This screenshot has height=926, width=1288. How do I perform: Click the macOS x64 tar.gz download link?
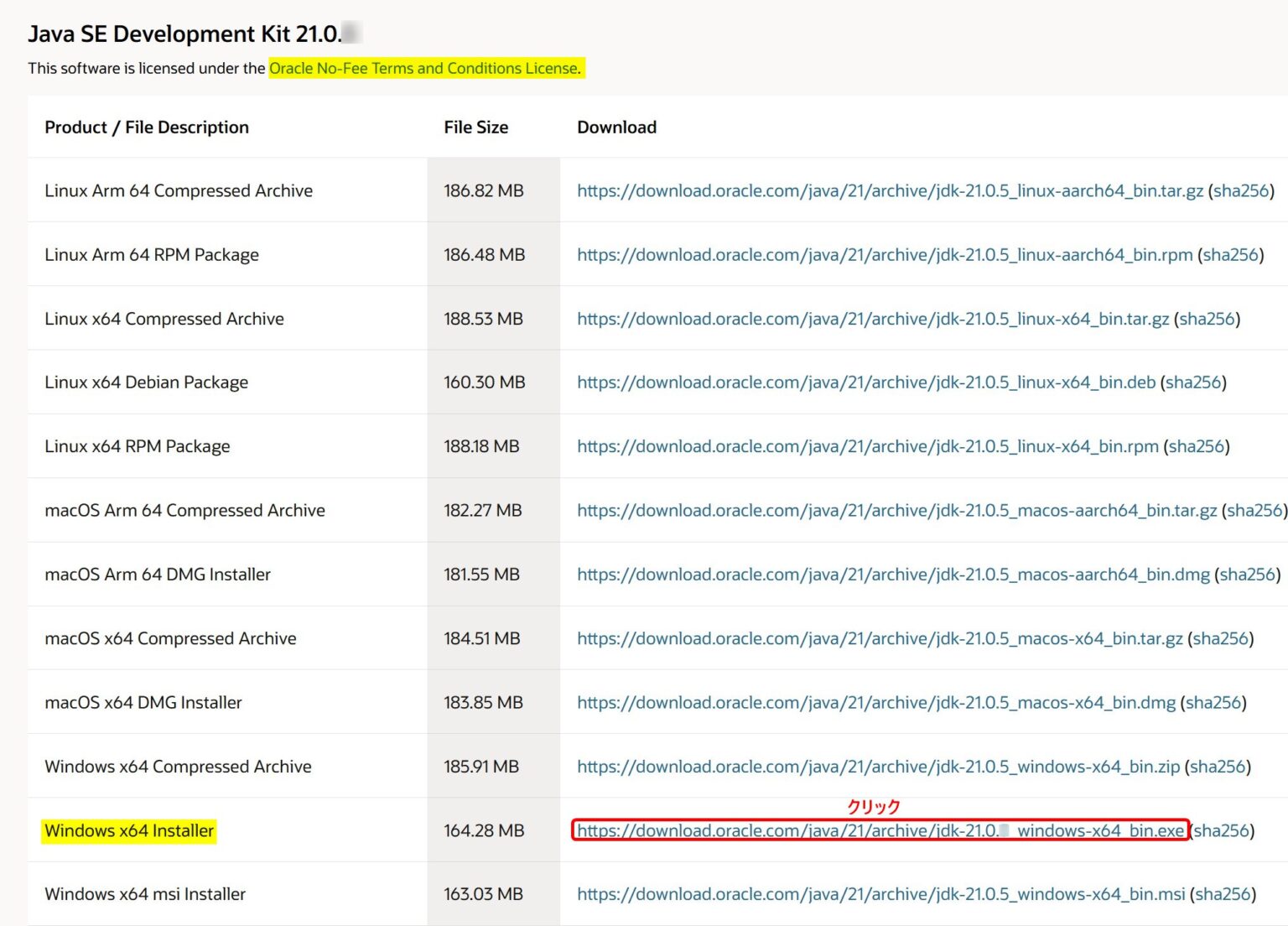click(879, 638)
